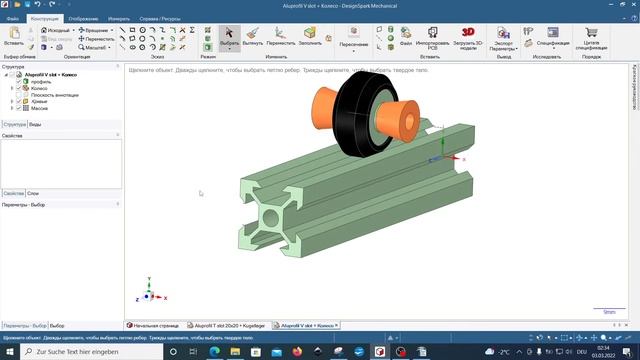Activate the Вытянуть (Pull) tool
Viewport: 640px width, 360px height.
(x=253, y=36)
